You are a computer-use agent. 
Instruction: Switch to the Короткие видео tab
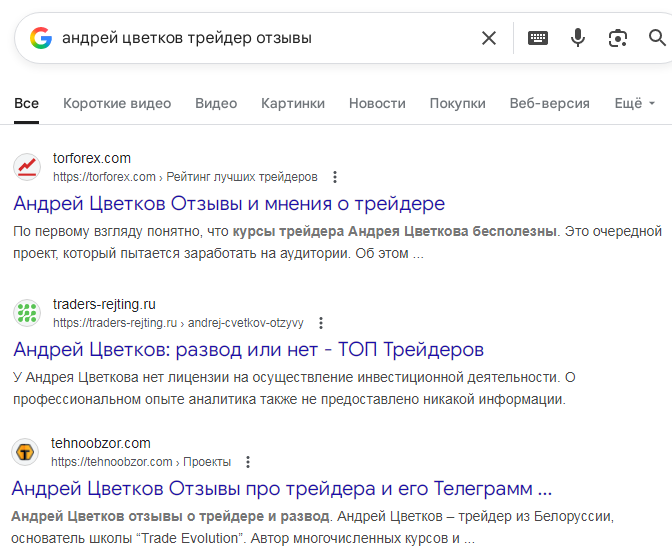pyautogui.click(x=117, y=103)
